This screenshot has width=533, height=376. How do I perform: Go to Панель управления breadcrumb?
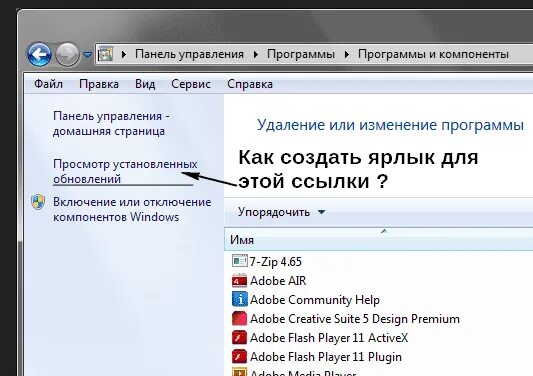tap(189, 54)
